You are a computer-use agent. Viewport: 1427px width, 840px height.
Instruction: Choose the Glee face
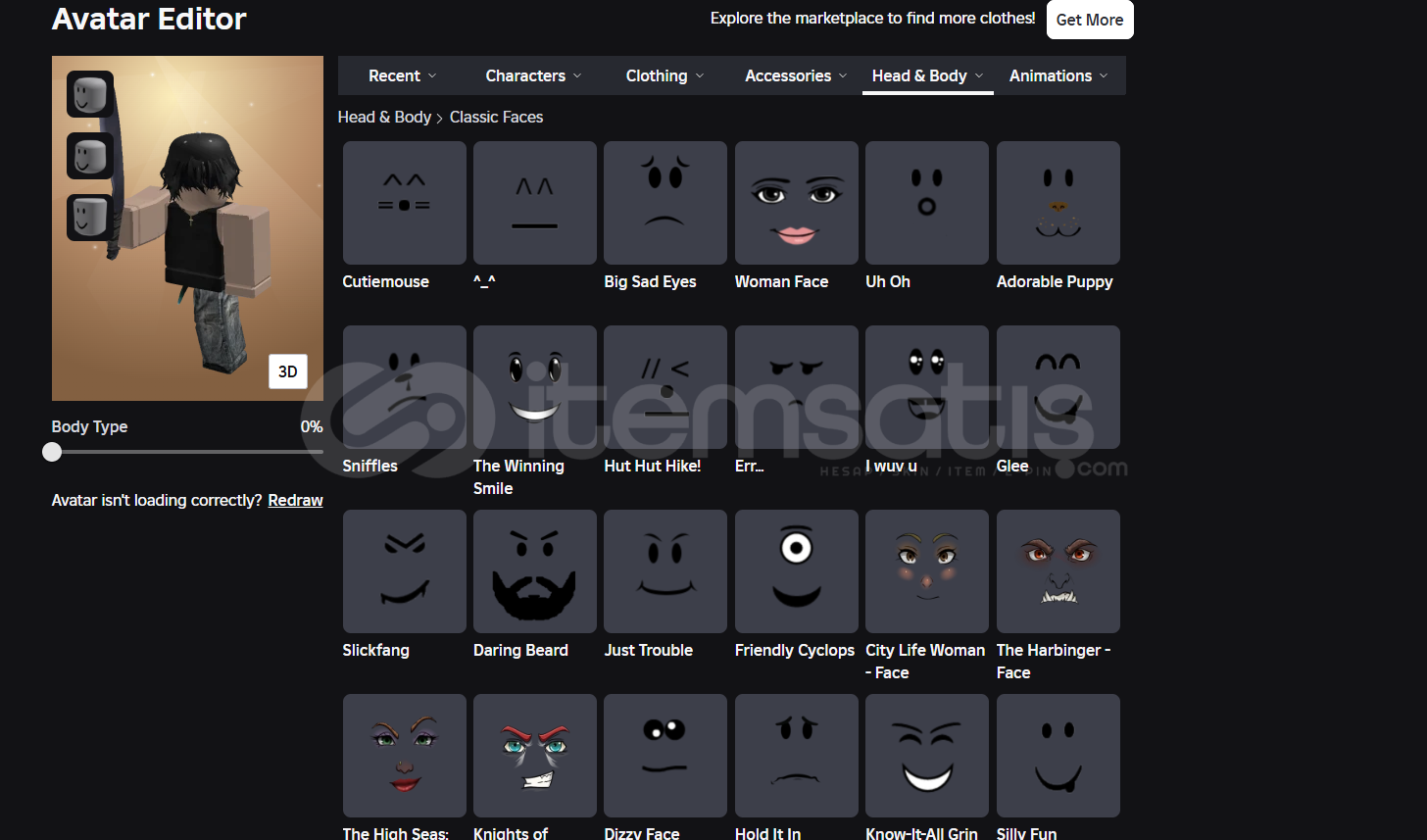1058,387
